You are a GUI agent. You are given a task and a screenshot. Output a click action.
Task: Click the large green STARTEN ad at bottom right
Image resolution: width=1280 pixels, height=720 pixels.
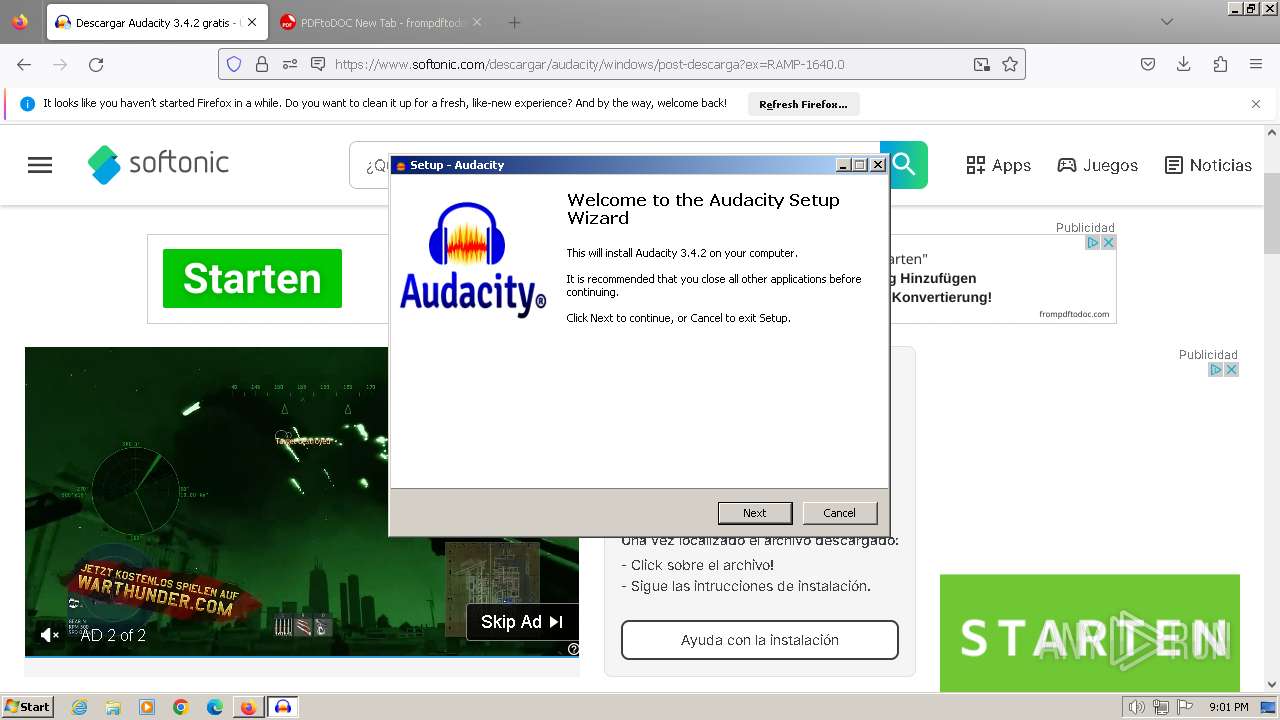pos(1090,633)
